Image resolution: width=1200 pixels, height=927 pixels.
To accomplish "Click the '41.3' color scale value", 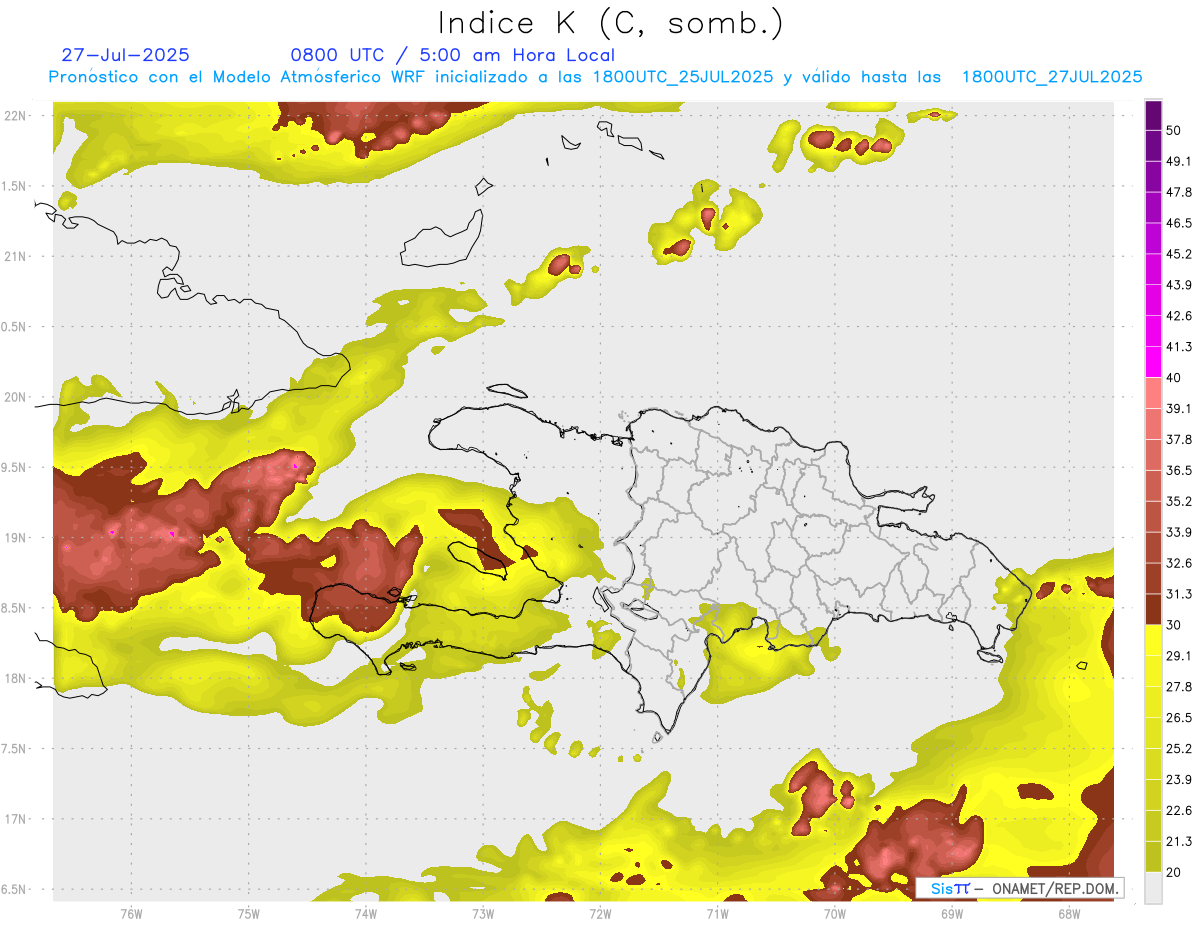I will click(x=1179, y=347).
